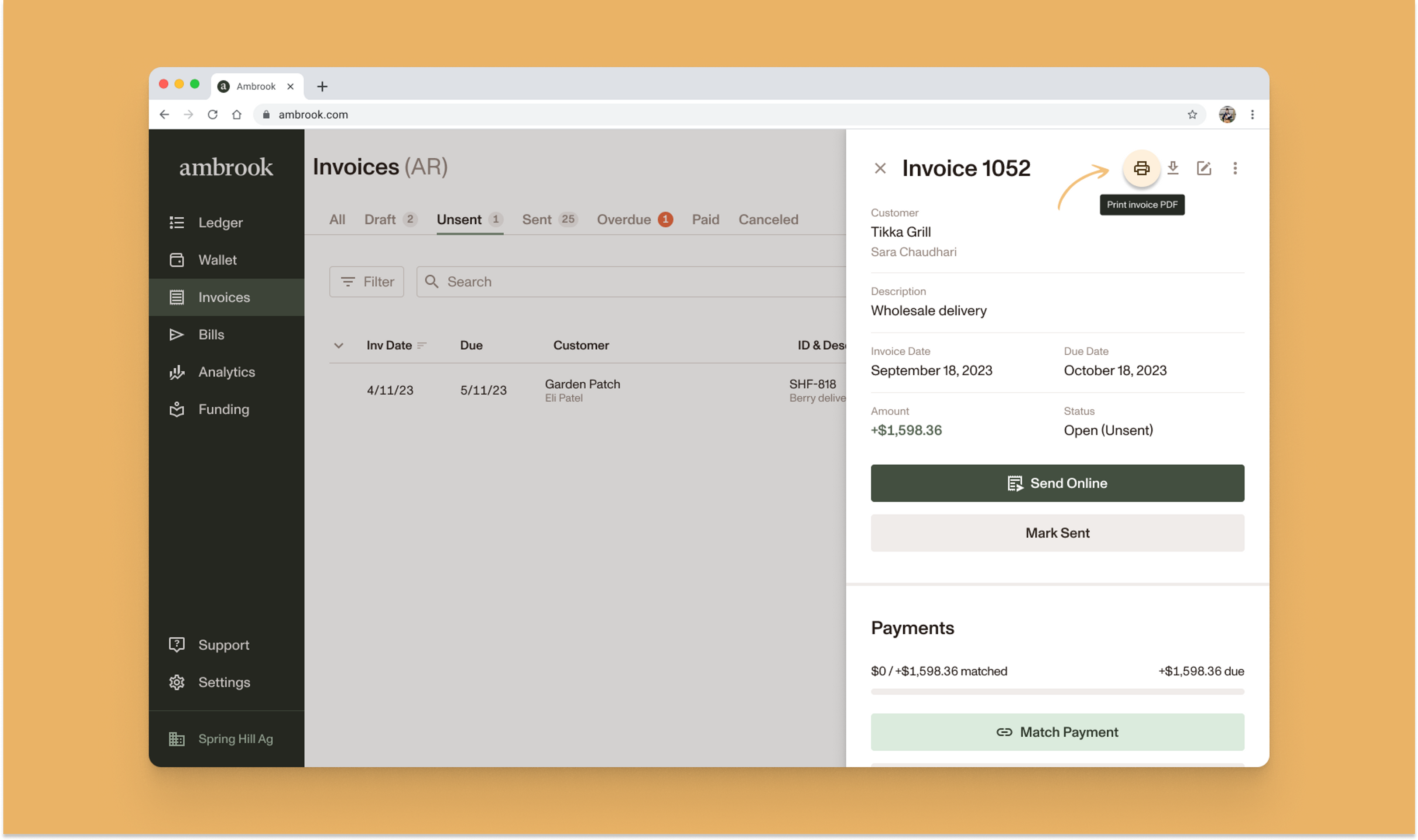Close the Invoice 1052 panel
Screen dimensions: 1418x840
tap(880, 168)
